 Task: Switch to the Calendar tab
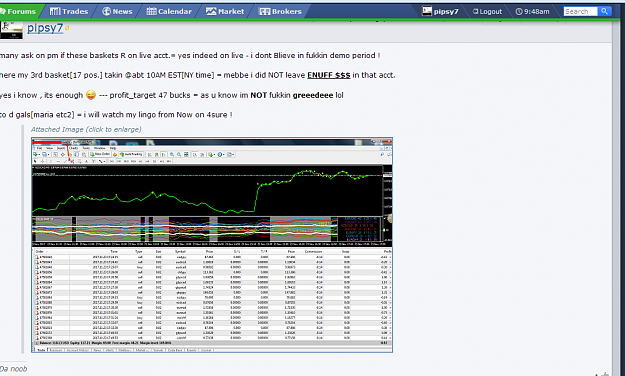[x=169, y=12]
